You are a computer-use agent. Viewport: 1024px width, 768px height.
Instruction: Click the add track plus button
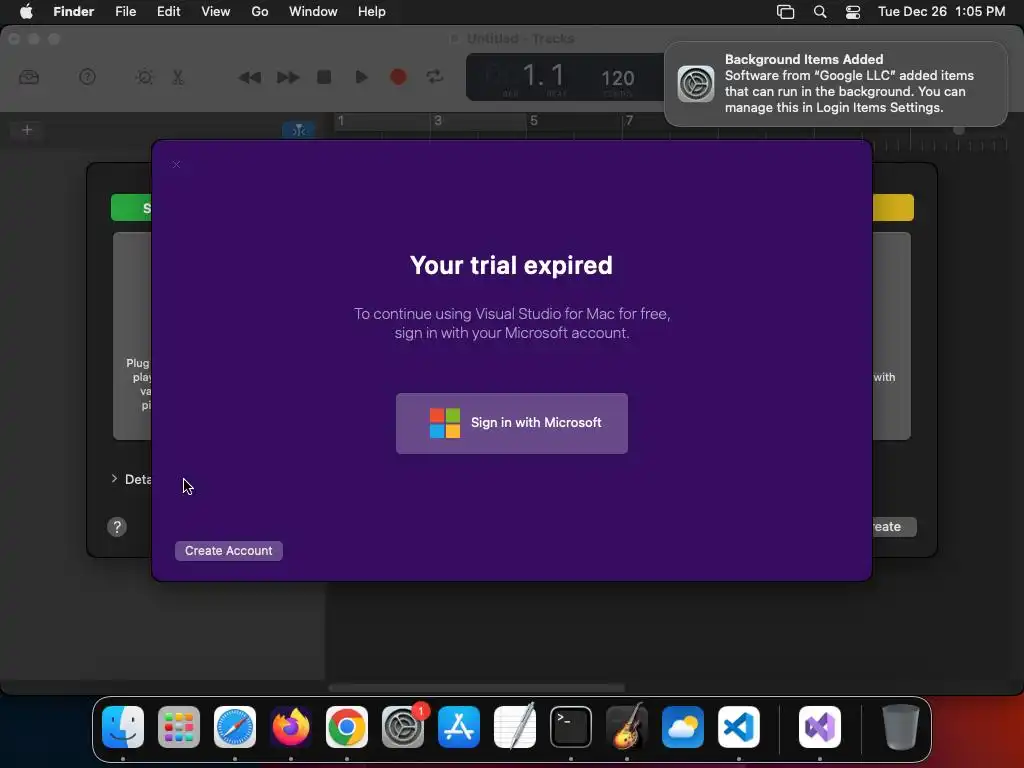click(27, 130)
